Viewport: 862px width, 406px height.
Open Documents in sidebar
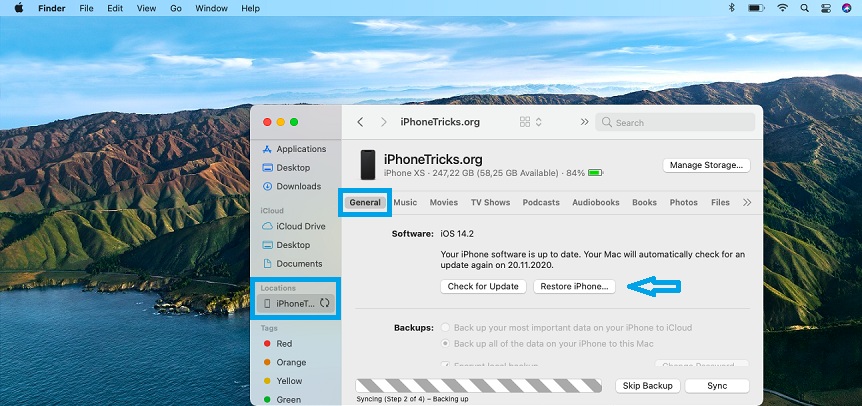(x=294, y=264)
